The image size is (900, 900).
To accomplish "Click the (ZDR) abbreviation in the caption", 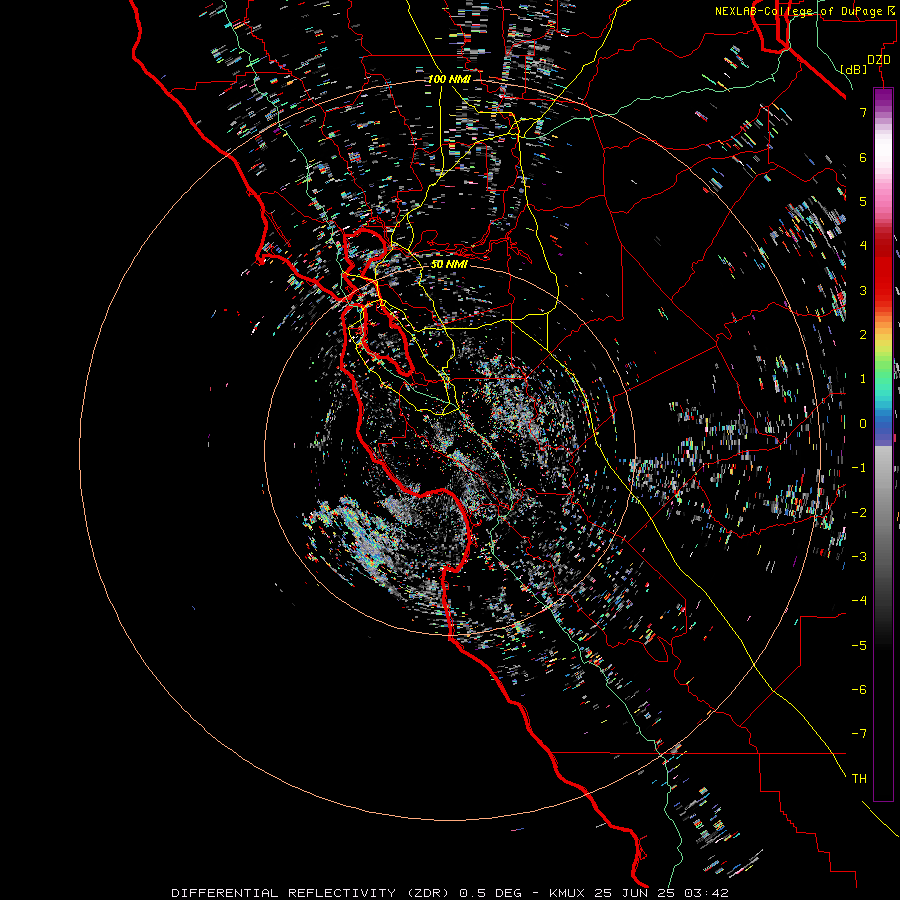I will coord(428,893).
